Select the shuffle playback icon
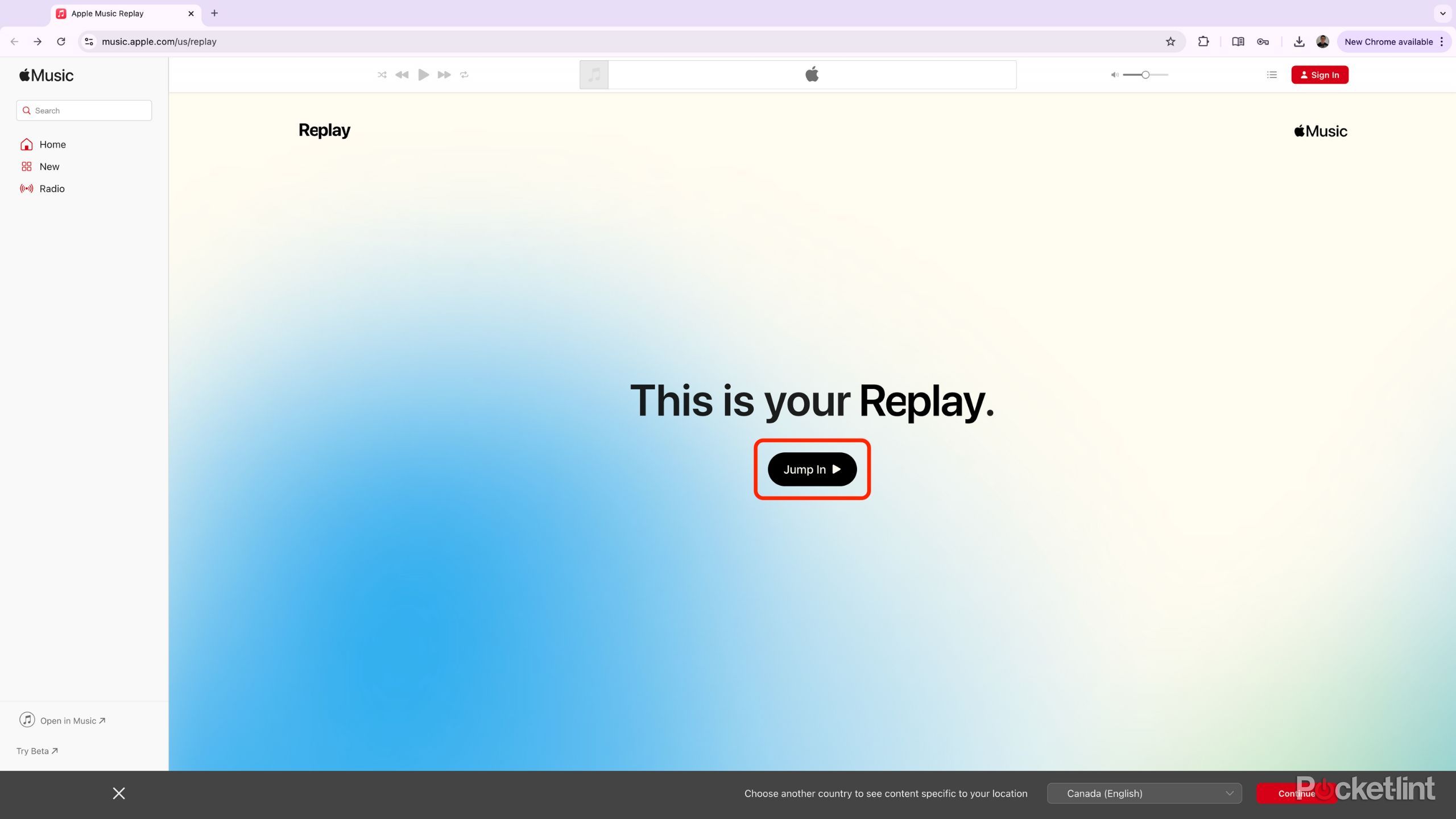The height and width of the screenshot is (819, 1456). click(x=382, y=75)
